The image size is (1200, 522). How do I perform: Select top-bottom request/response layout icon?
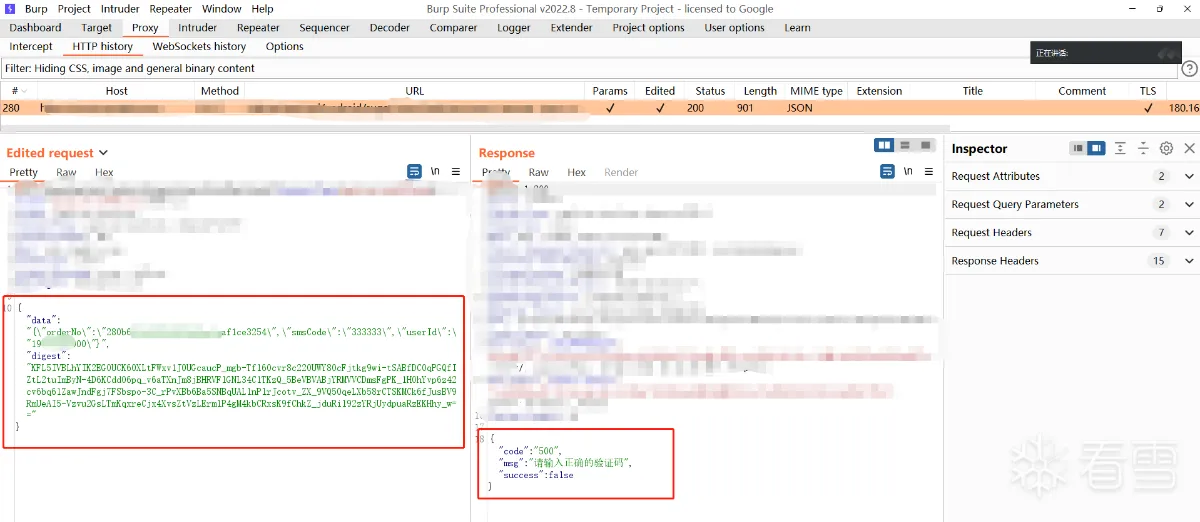click(x=905, y=146)
